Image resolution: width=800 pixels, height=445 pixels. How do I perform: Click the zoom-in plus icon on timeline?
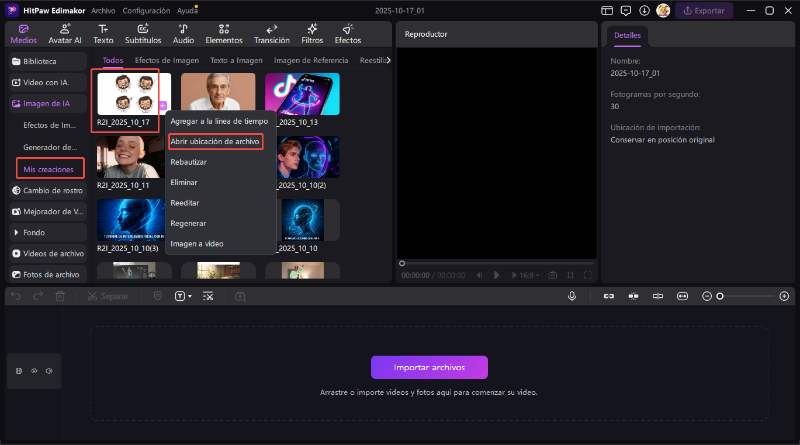pos(784,296)
